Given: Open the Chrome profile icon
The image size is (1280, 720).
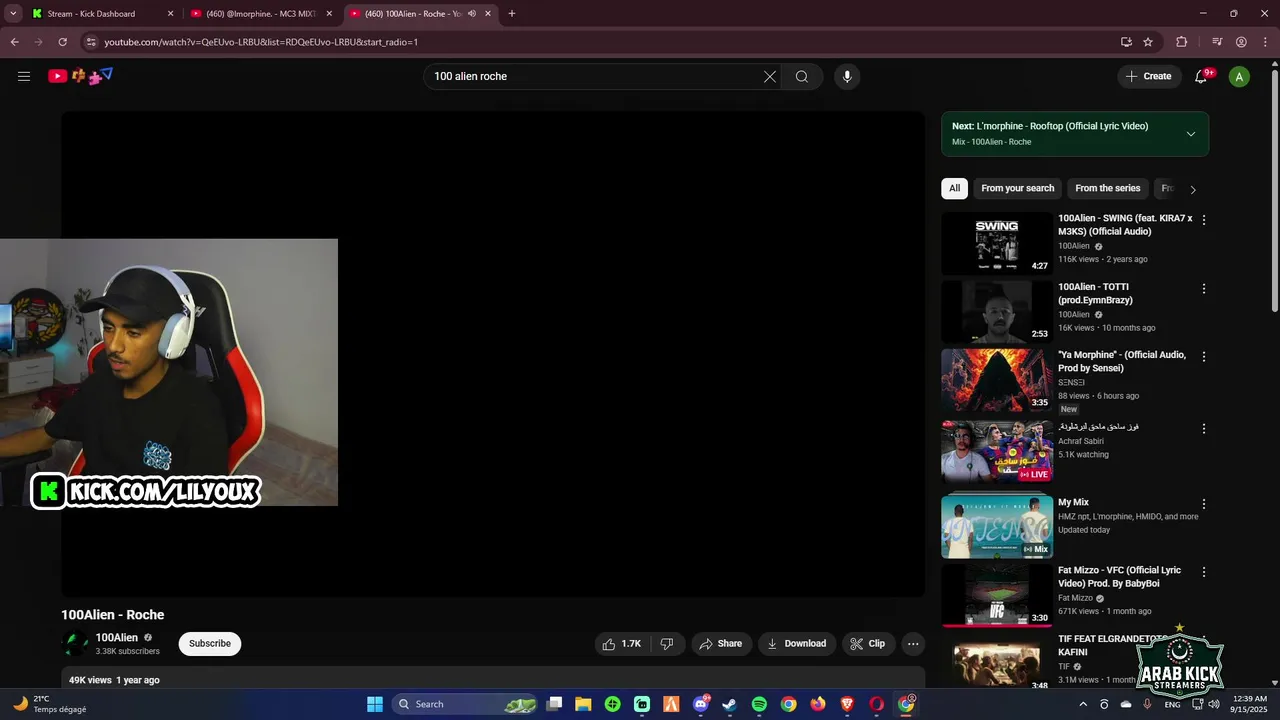Looking at the screenshot, I should click(1241, 42).
